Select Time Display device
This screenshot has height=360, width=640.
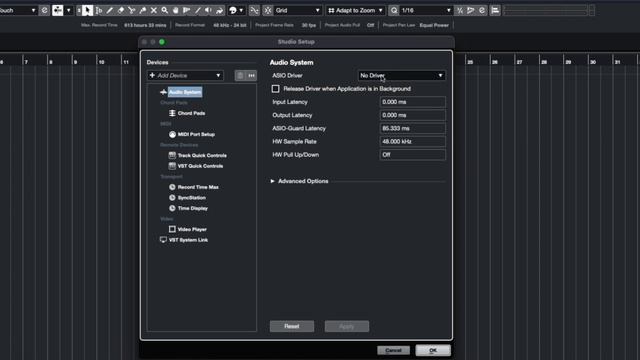coord(193,208)
